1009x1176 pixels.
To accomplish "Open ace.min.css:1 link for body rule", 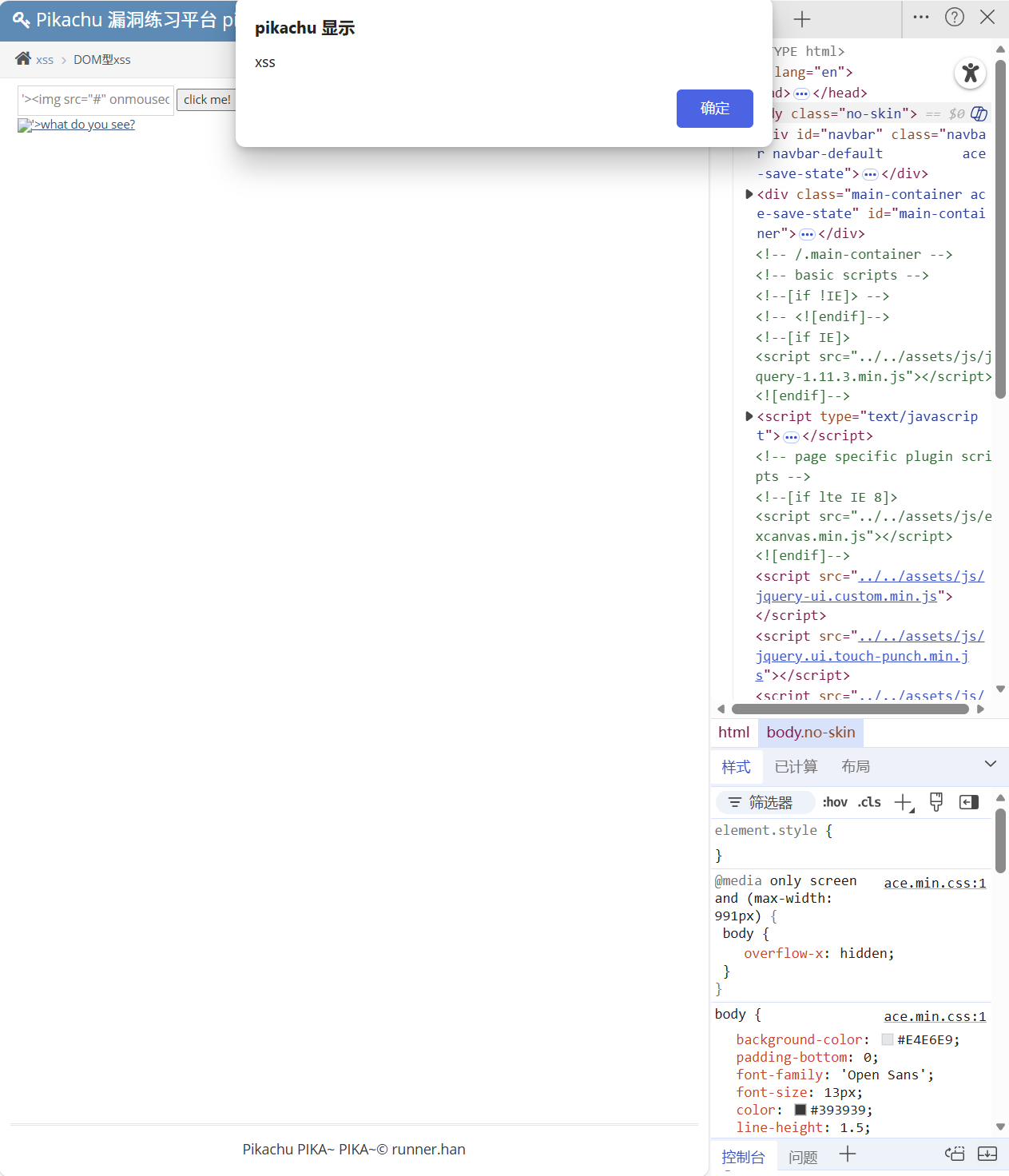I will pos(935,1016).
